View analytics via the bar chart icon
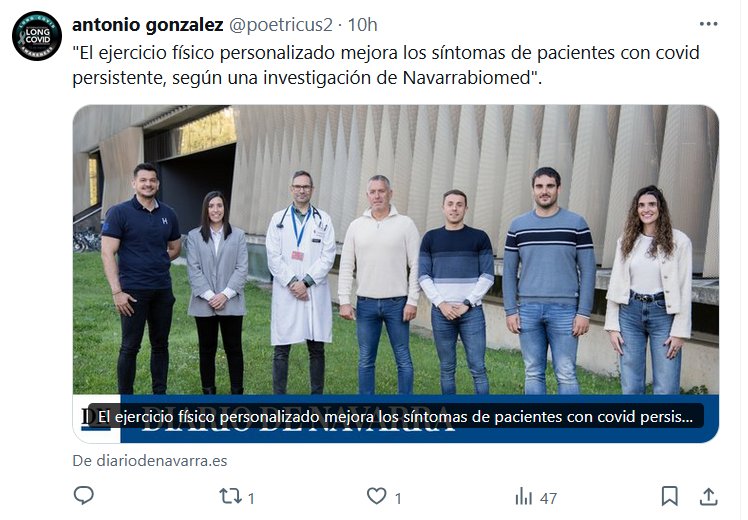 click(523, 497)
